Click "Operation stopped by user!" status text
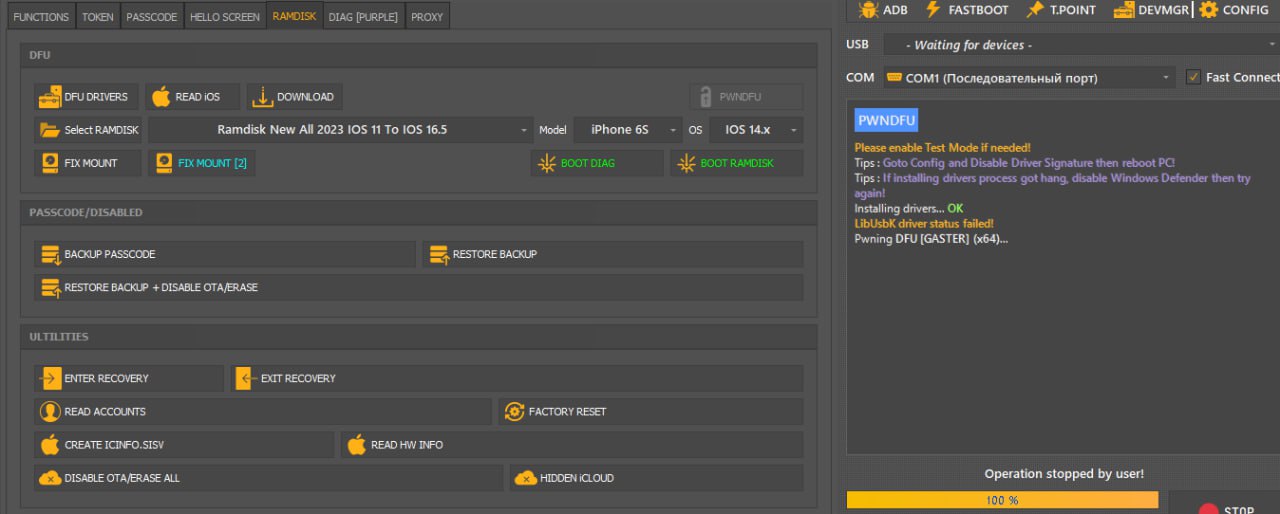 (x=1064, y=474)
